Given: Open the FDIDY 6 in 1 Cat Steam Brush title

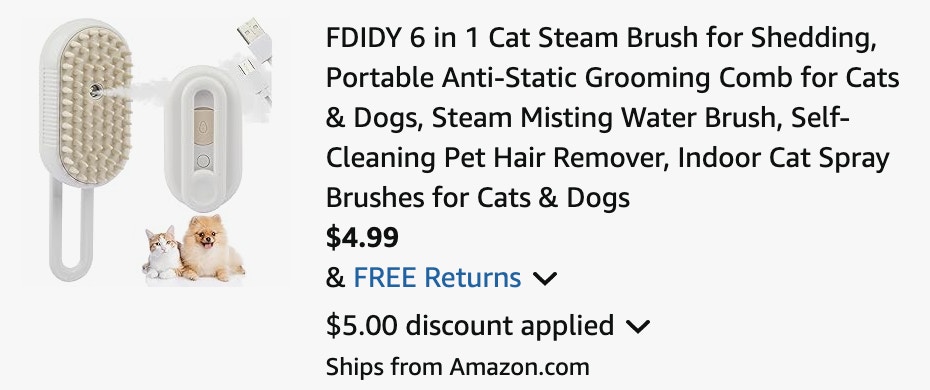Looking at the screenshot, I should 613,118.
